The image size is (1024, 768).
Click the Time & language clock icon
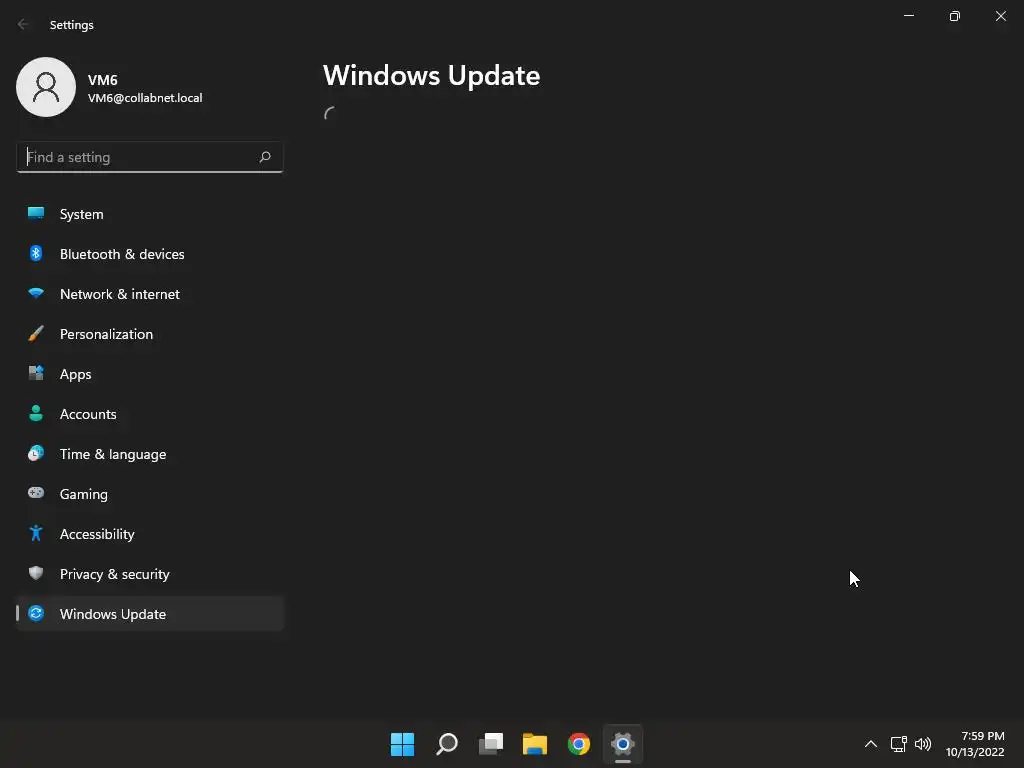36,453
